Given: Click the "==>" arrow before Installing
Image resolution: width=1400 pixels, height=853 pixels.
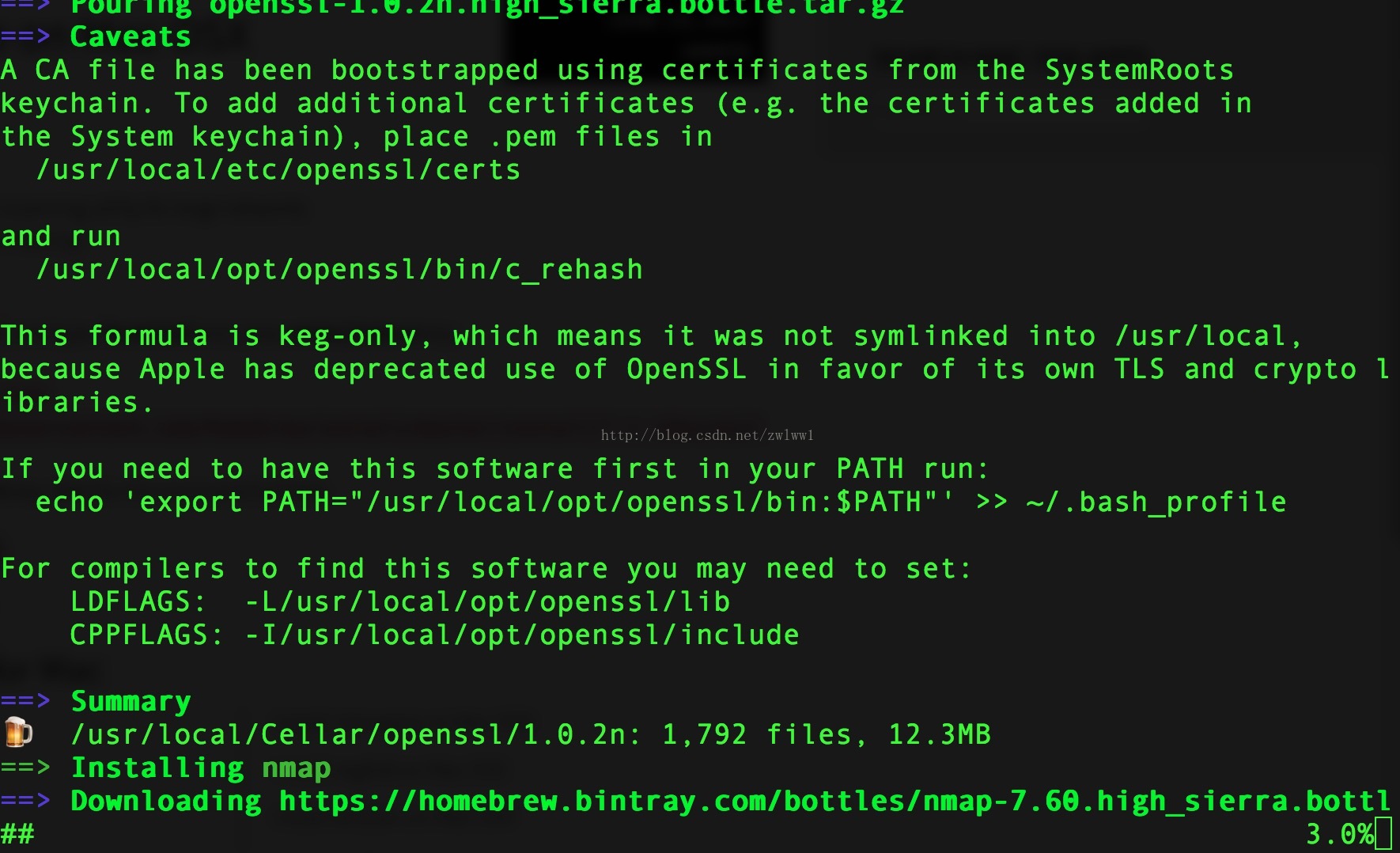Looking at the screenshot, I should coord(26,768).
